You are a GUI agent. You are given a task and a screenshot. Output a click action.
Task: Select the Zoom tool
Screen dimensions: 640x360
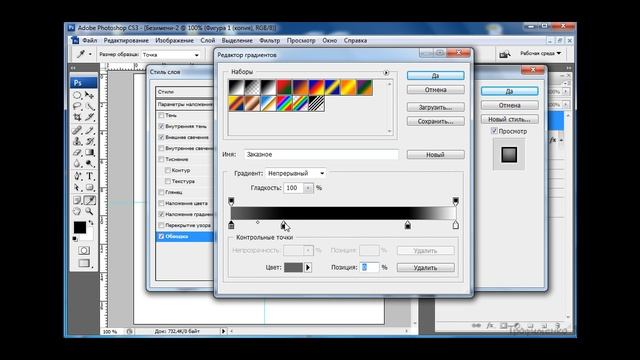coord(89,211)
